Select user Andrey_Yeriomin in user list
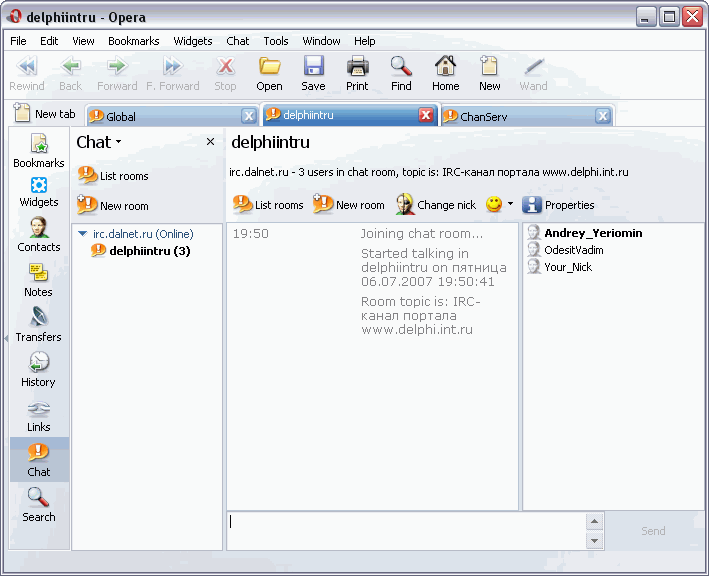 coord(593,233)
